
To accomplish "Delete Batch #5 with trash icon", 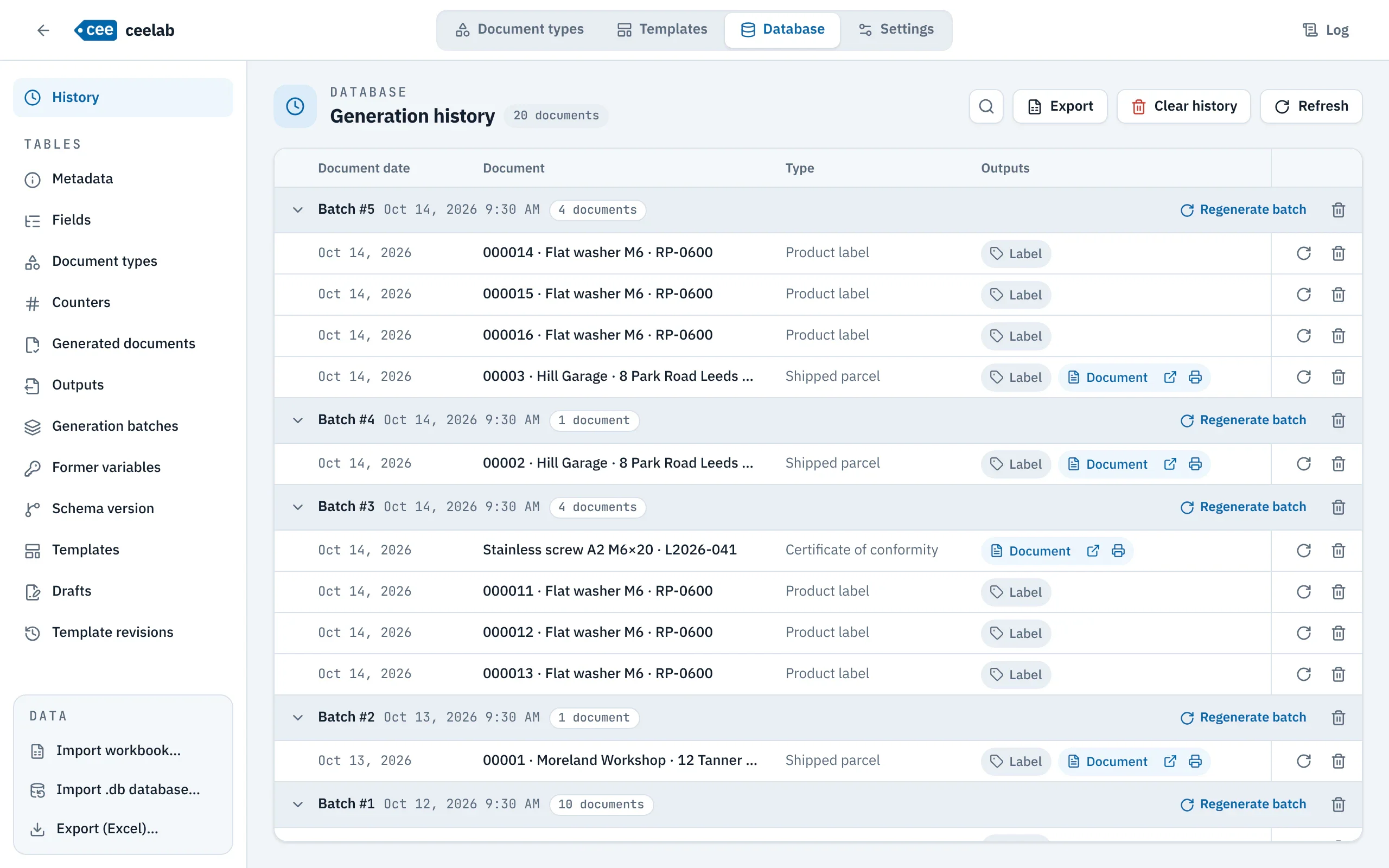I will pyautogui.click(x=1338, y=210).
